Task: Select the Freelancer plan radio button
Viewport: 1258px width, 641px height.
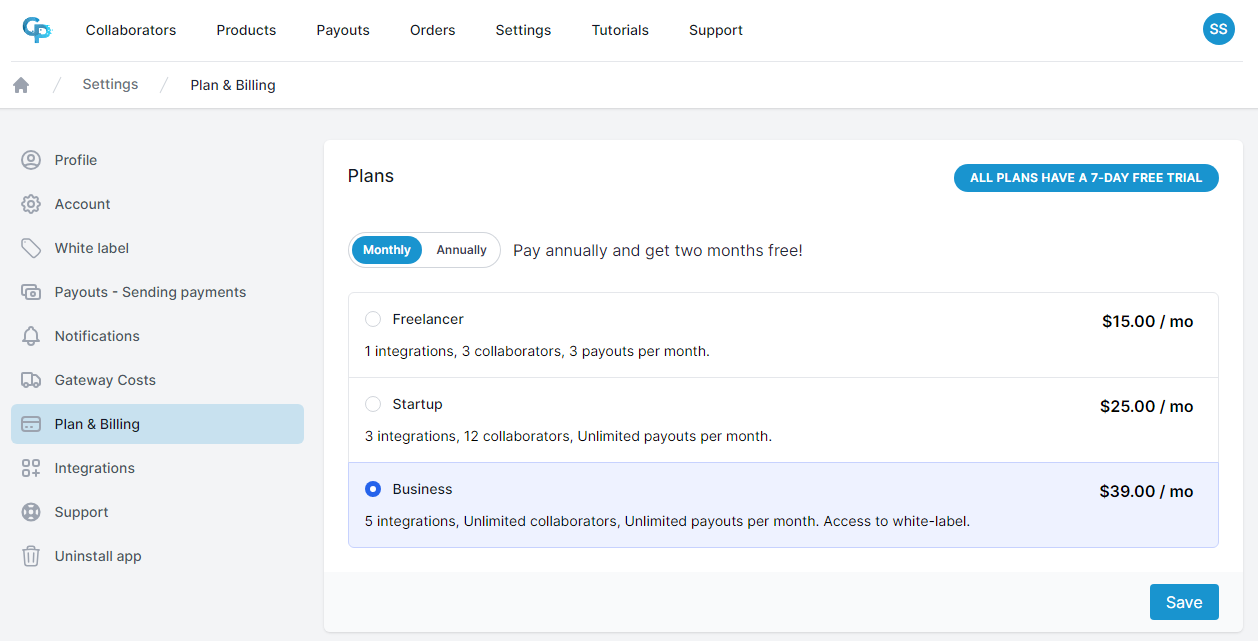Action: (373, 318)
